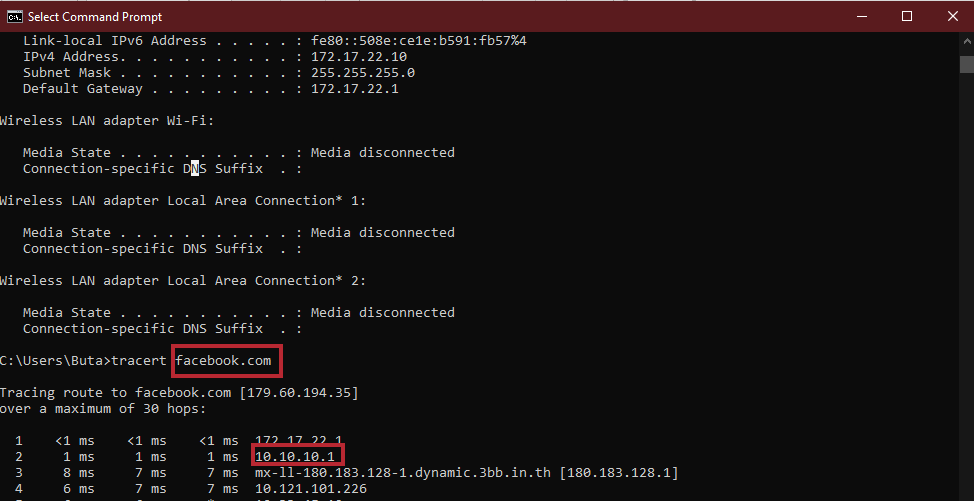Click the Select Command Prompt title text
The image size is (974, 501).
pyautogui.click(x=94, y=17)
